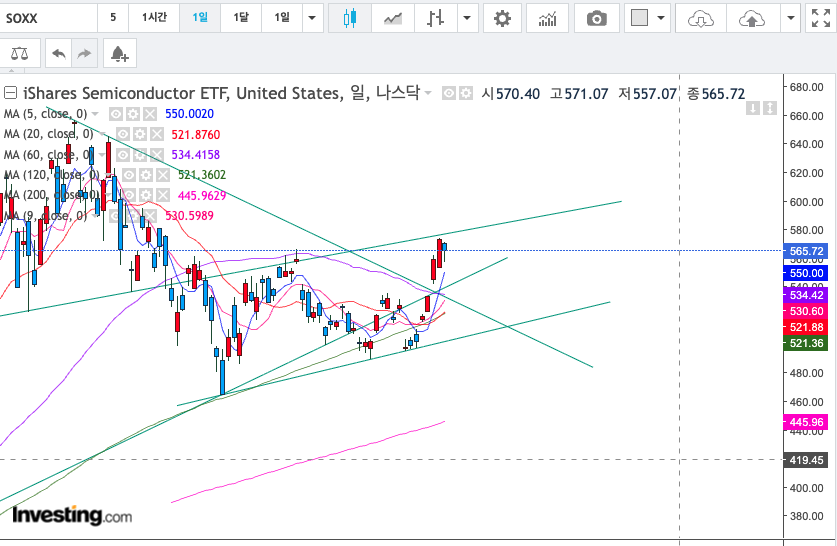Remove the MA 20 indicator
Screen dimensions: 837x546
[156, 134]
